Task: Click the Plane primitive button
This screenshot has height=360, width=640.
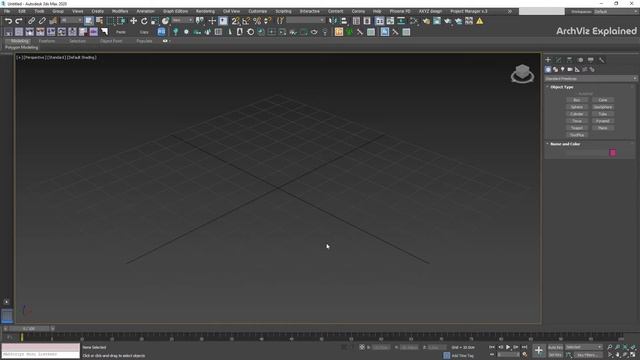Action: (x=603, y=128)
